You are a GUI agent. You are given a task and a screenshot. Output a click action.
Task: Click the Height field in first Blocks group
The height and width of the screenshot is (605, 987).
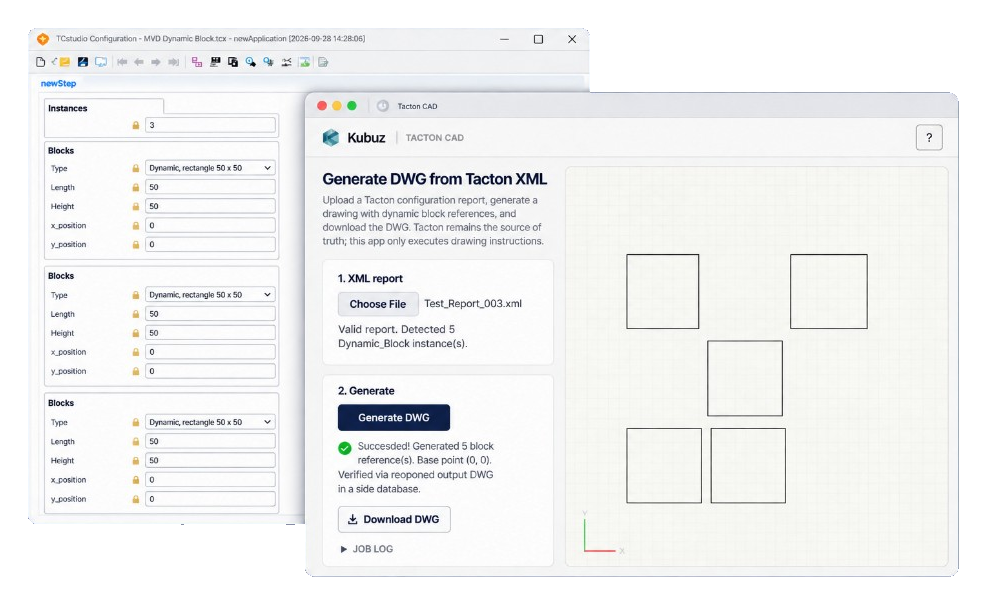pyautogui.click(x=210, y=206)
